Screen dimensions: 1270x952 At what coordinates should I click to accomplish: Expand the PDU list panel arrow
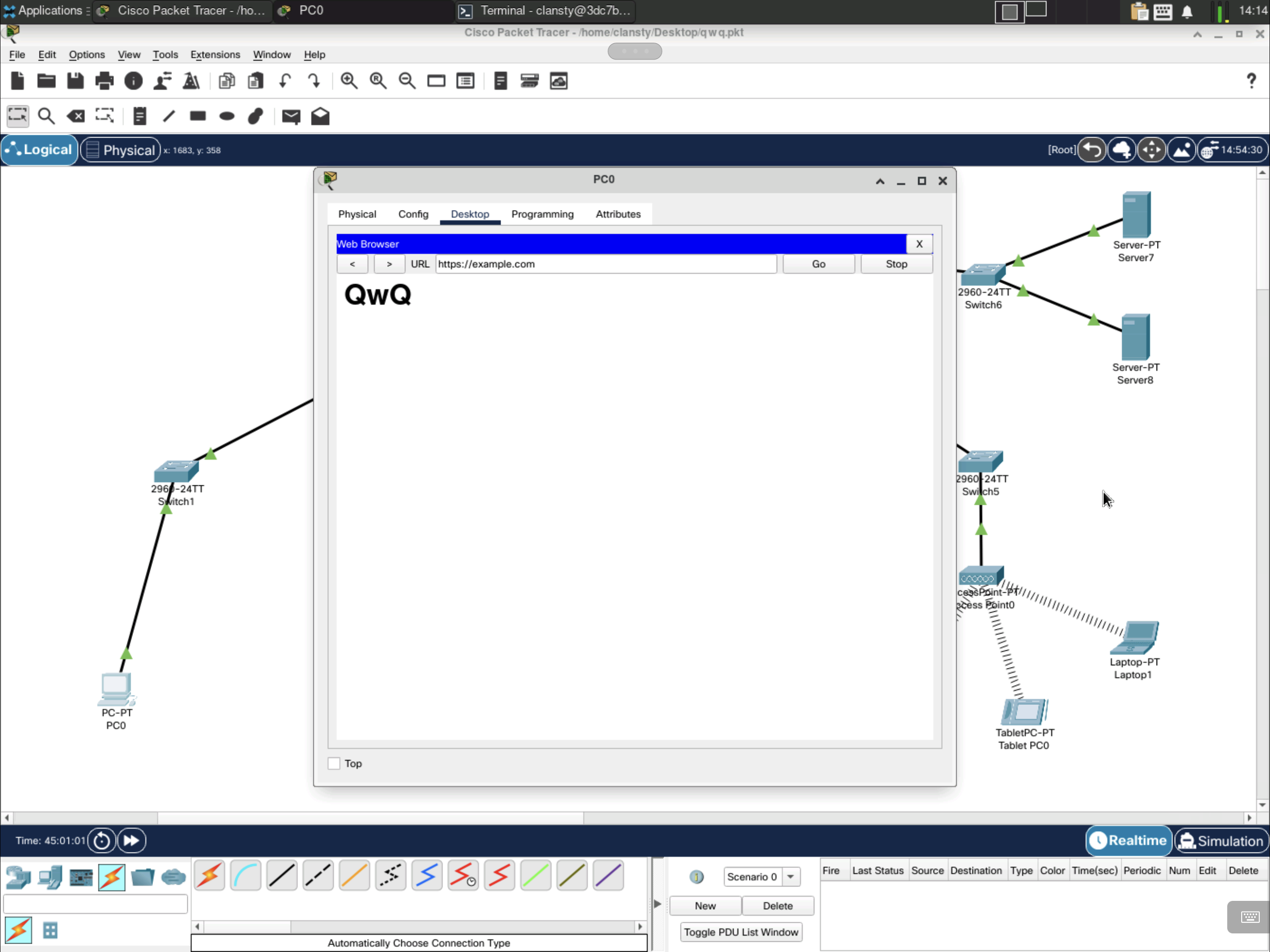[x=657, y=904]
